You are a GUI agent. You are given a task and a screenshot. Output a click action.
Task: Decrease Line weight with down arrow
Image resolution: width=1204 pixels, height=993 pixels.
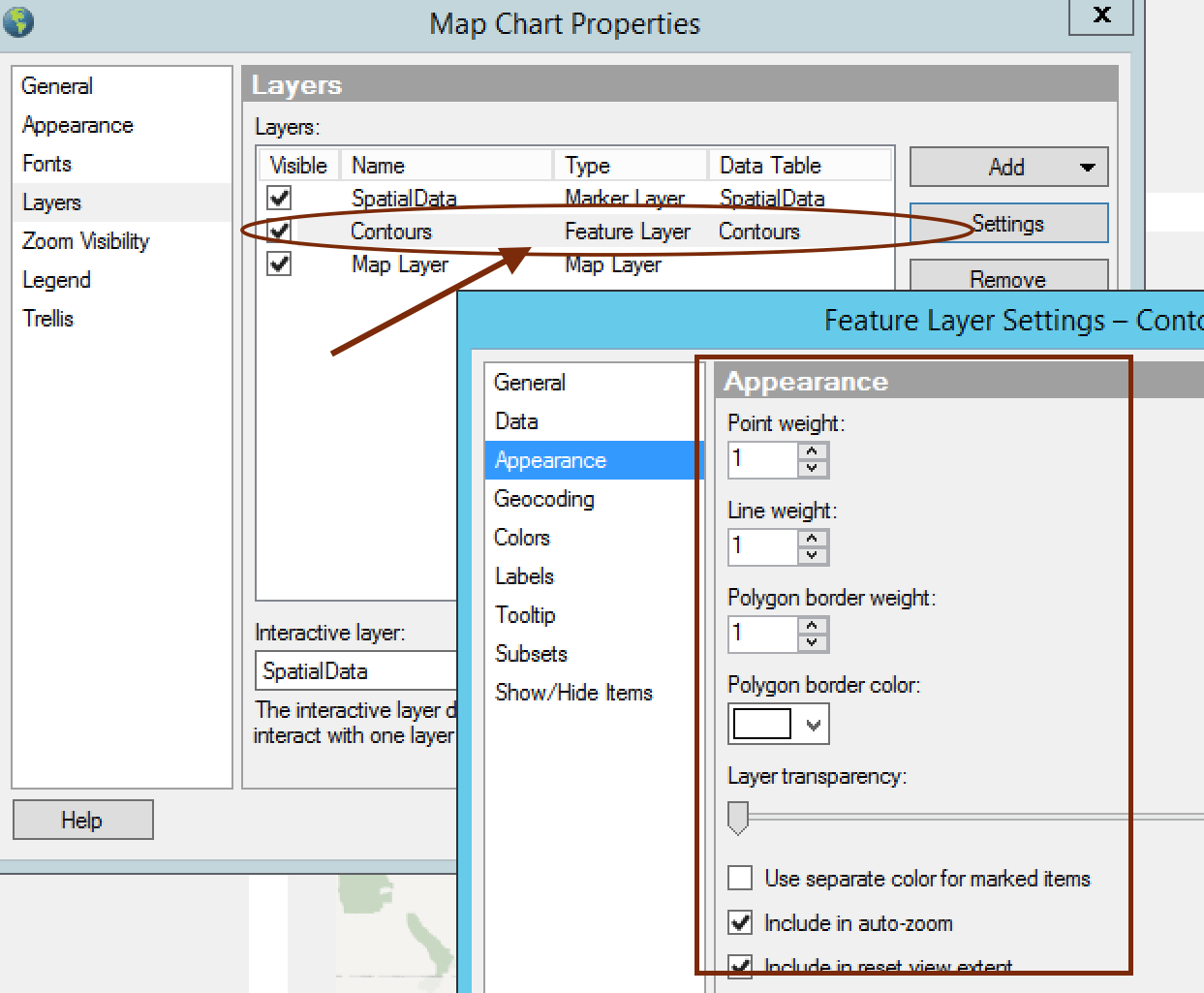click(x=813, y=555)
